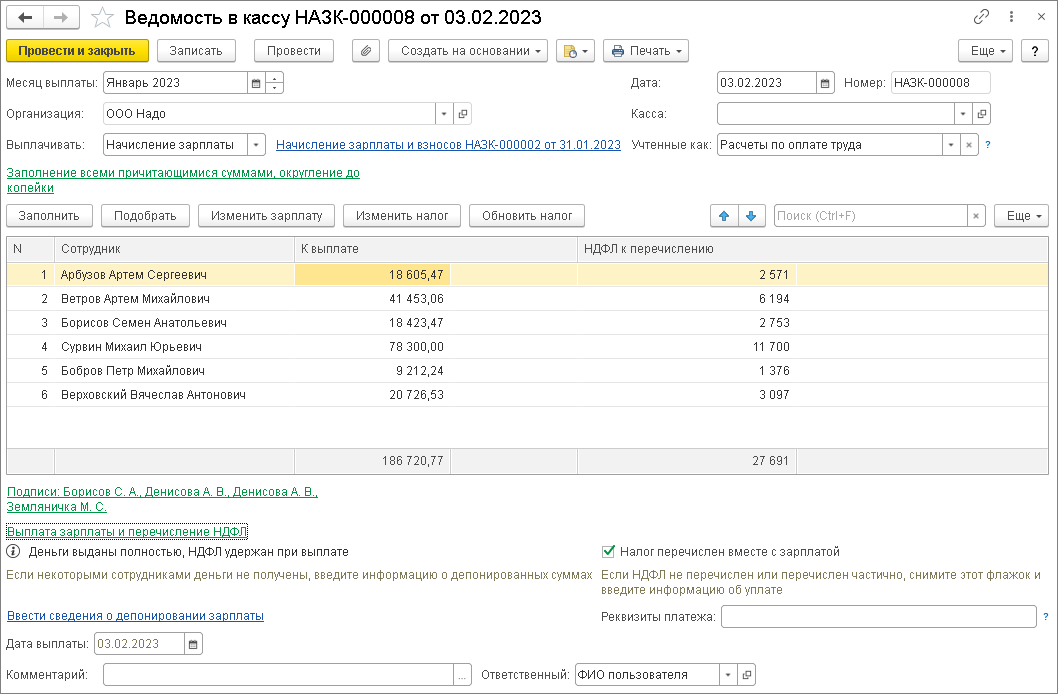The height and width of the screenshot is (694, 1058).
Task: Click the back navigation arrow
Action: (25, 18)
